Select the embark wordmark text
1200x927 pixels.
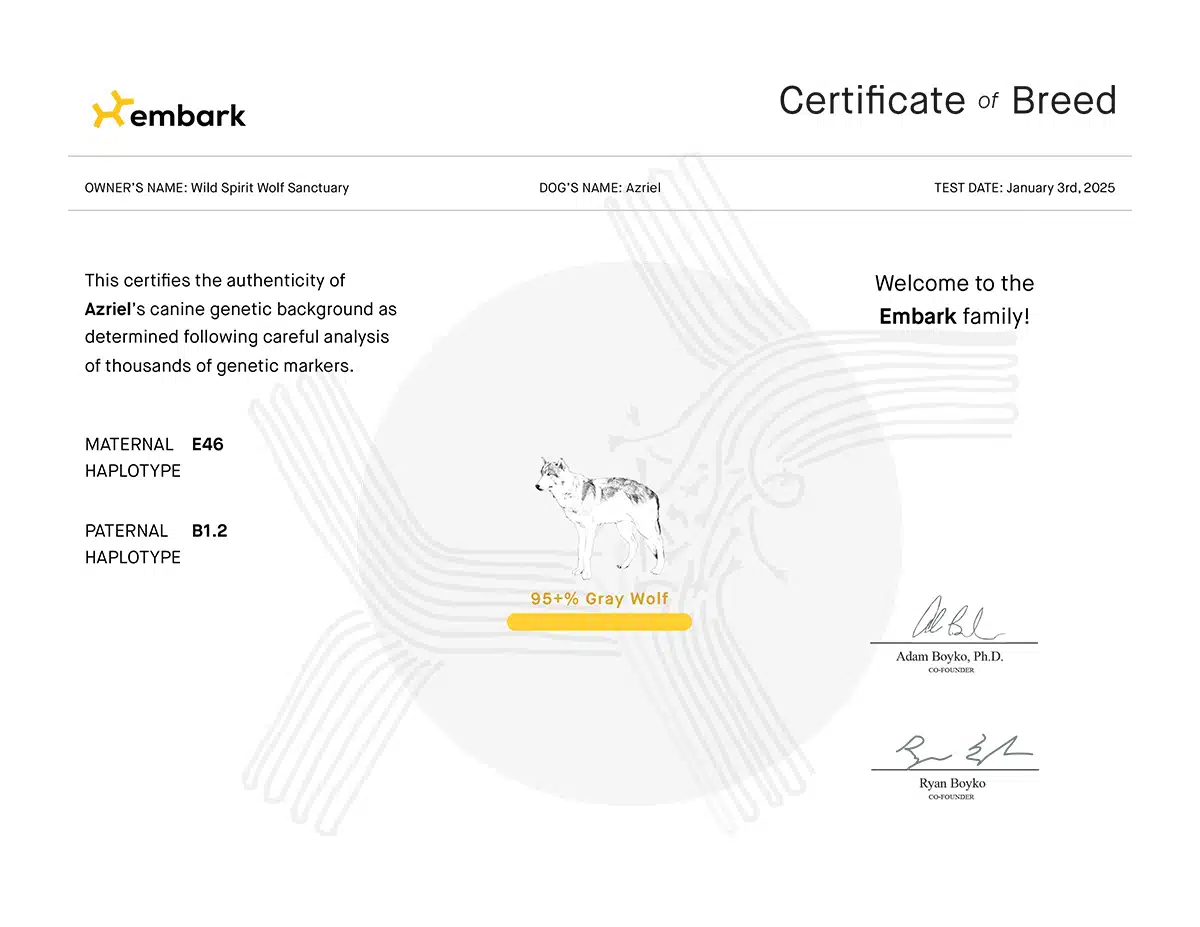187,115
